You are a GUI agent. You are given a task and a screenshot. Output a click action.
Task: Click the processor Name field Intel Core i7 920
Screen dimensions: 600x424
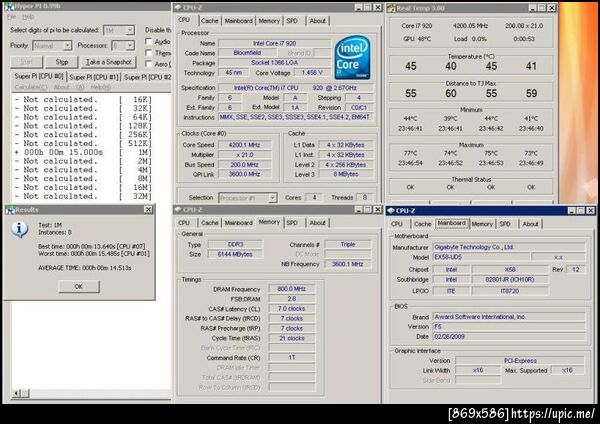tap(274, 43)
